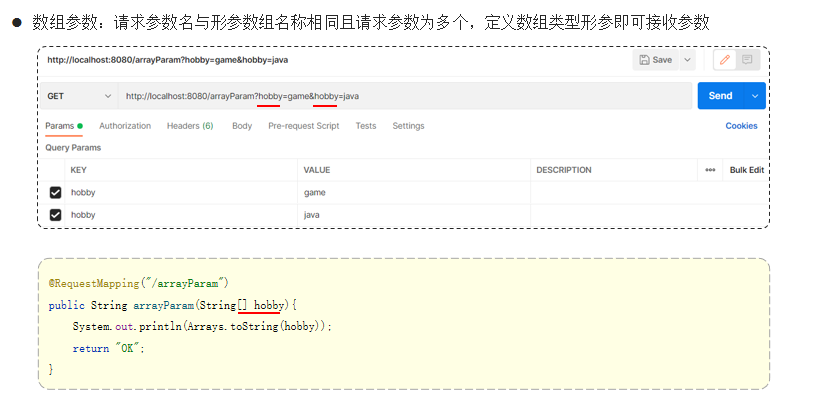Image resolution: width=824 pixels, height=393 pixels.
Task: Switch to the Tests tab
Action: (x=366, y=126)
